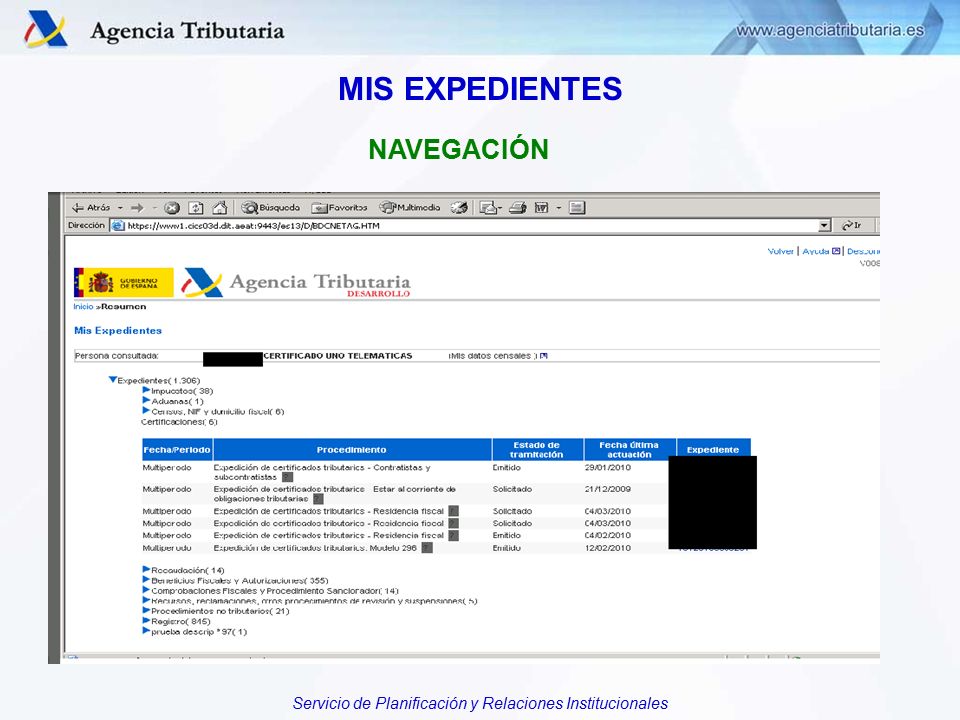This screenshot has height=720, width=960.
Task: Click the forward arrow button
Action: click(137, 208)
